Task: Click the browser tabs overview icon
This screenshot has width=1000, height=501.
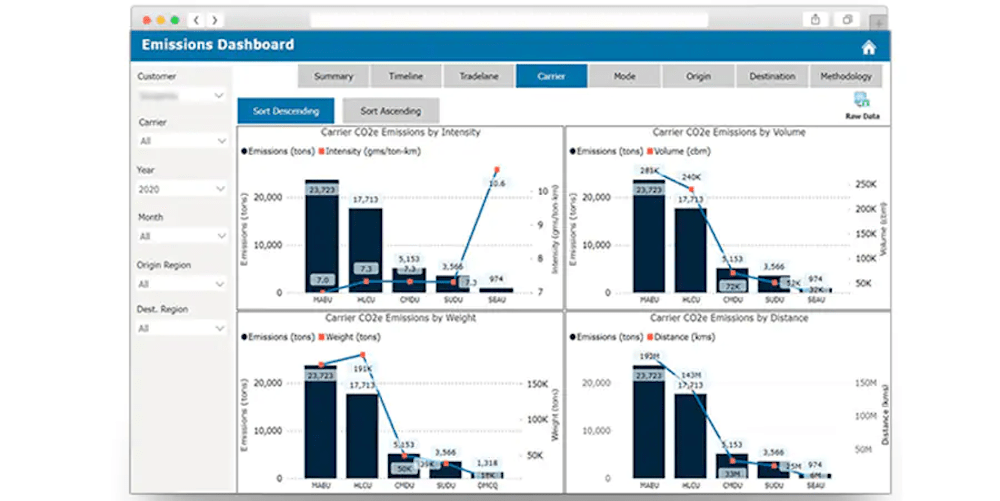Action: coord(847,19)
